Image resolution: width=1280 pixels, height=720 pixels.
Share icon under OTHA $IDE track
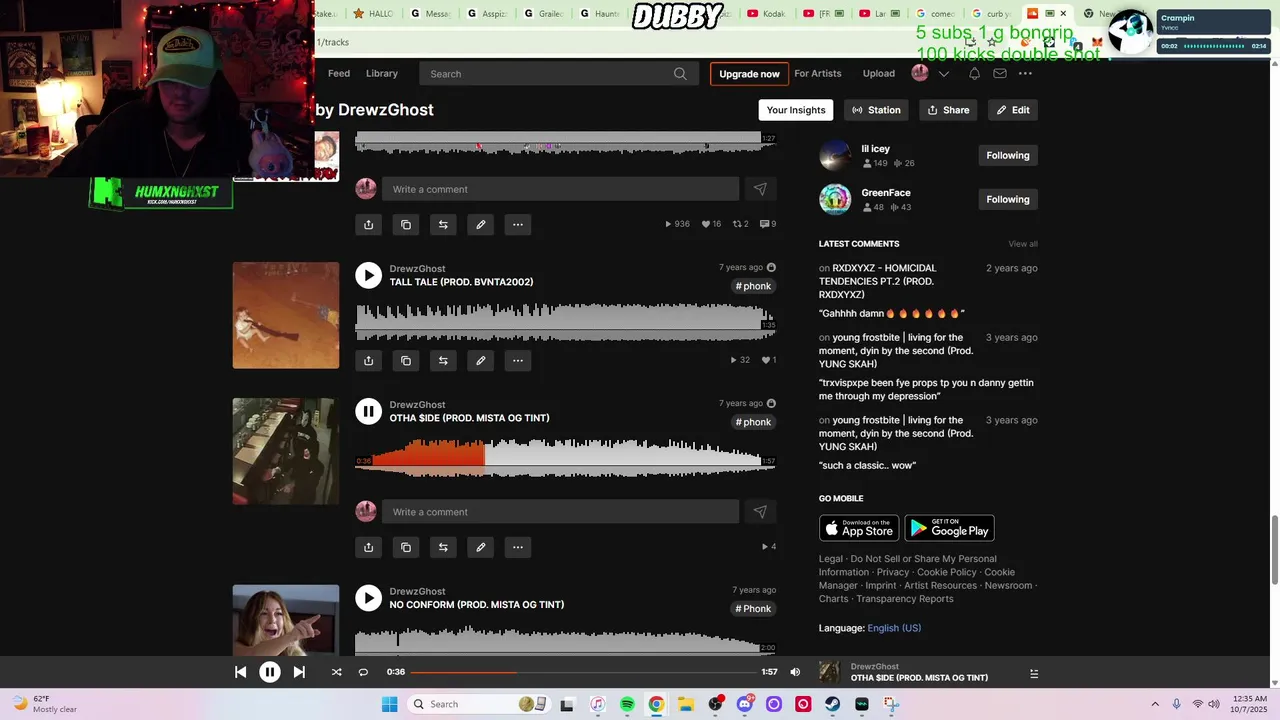(368, 547)
